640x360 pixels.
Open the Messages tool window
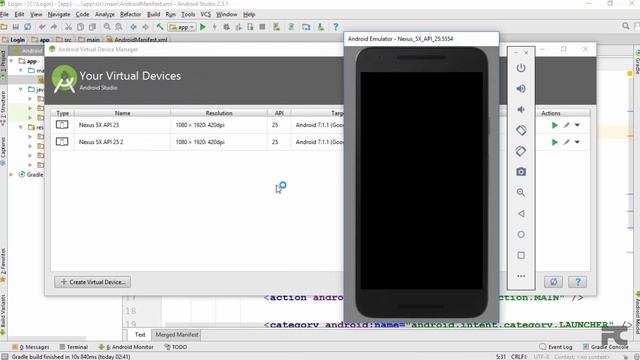tap(31, 347)
